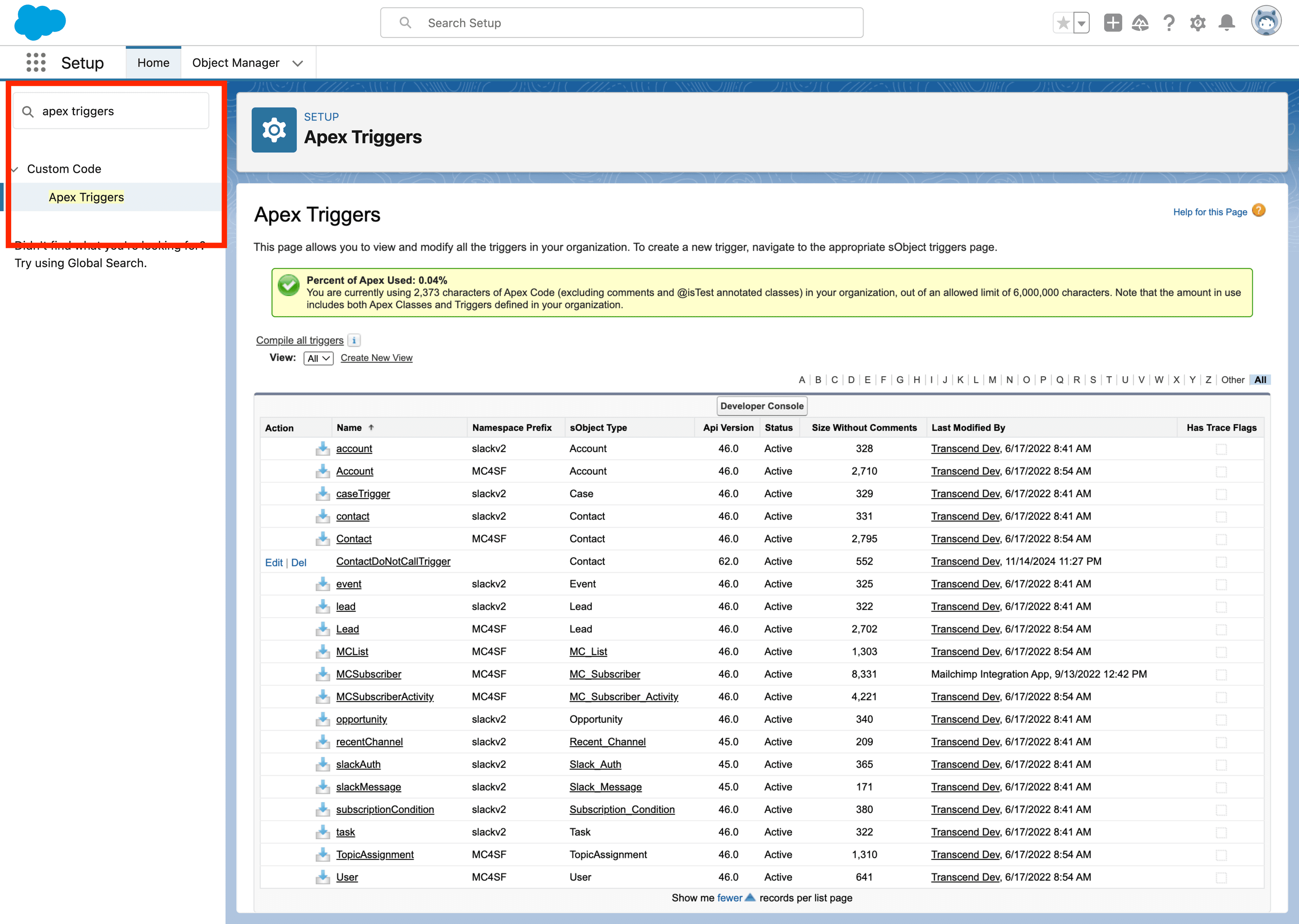
Task: Toggle trace flag checkbox for MCSubscriber row
Action: tap(1221, 674)
